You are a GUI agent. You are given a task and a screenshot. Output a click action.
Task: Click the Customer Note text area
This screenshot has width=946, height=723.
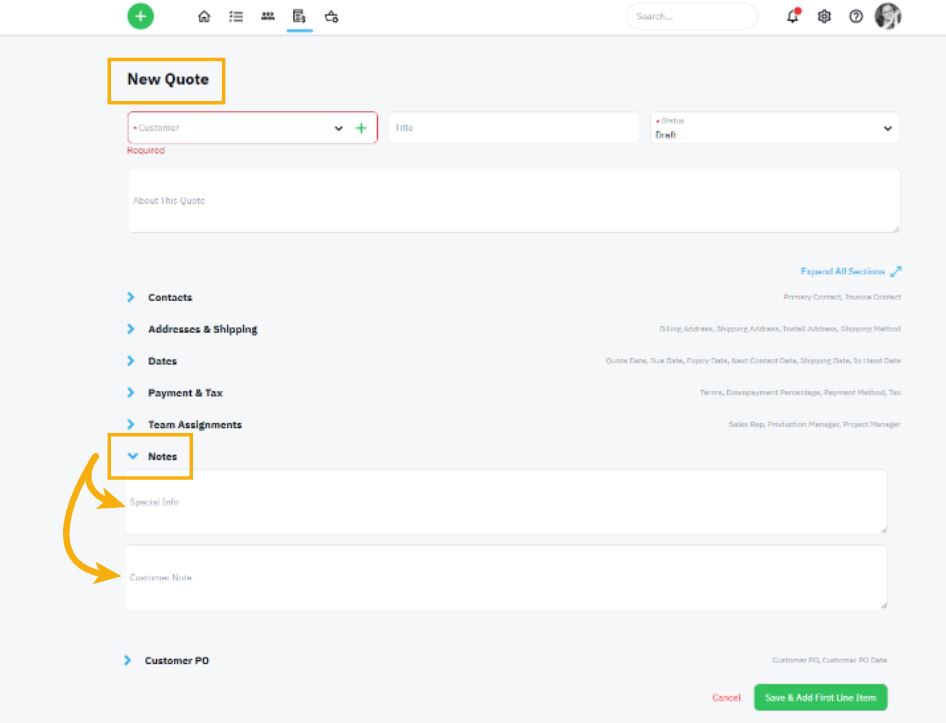(x=506, y=578)
